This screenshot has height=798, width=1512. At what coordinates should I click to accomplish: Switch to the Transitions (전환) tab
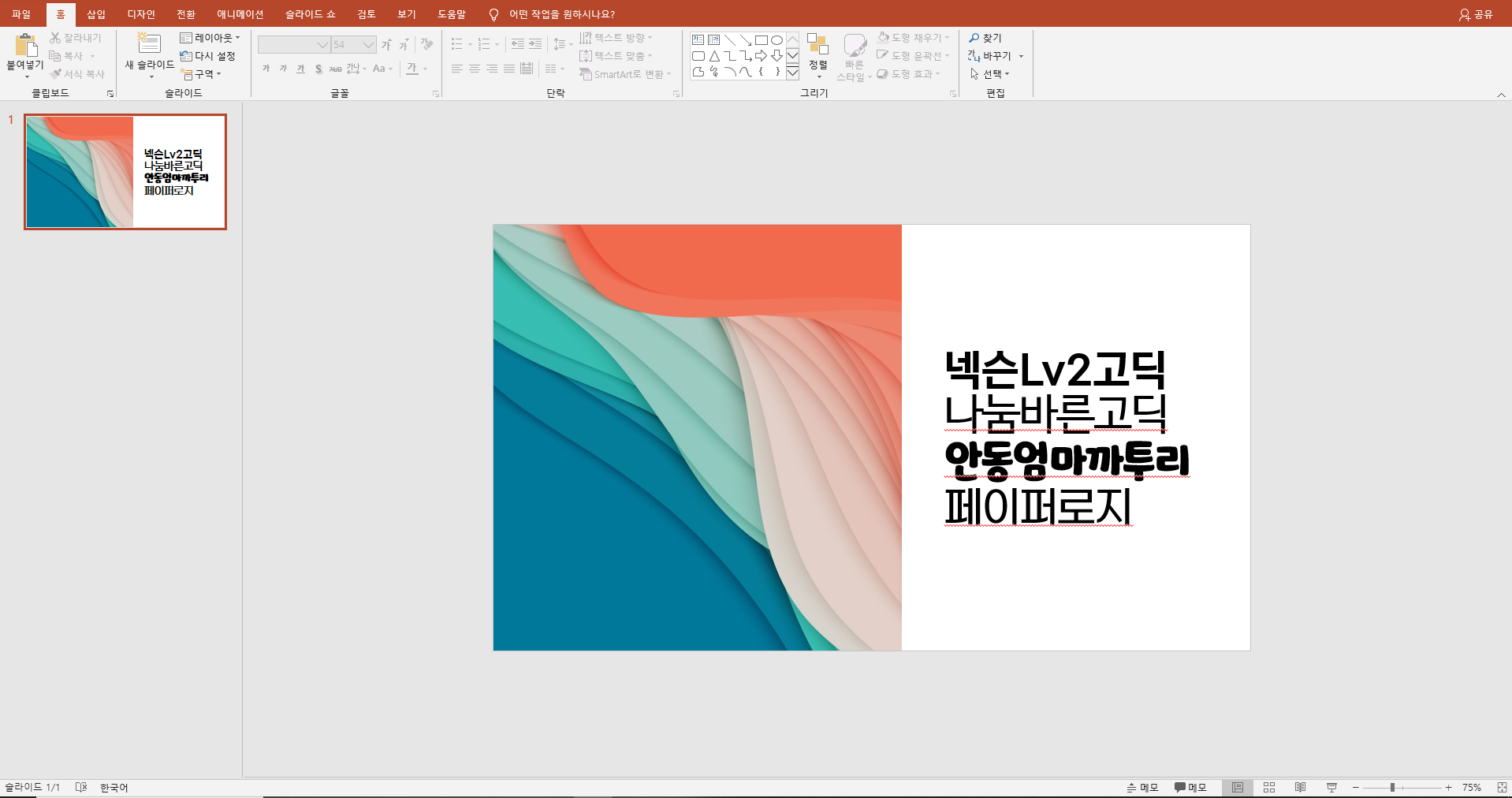[186, 14]
